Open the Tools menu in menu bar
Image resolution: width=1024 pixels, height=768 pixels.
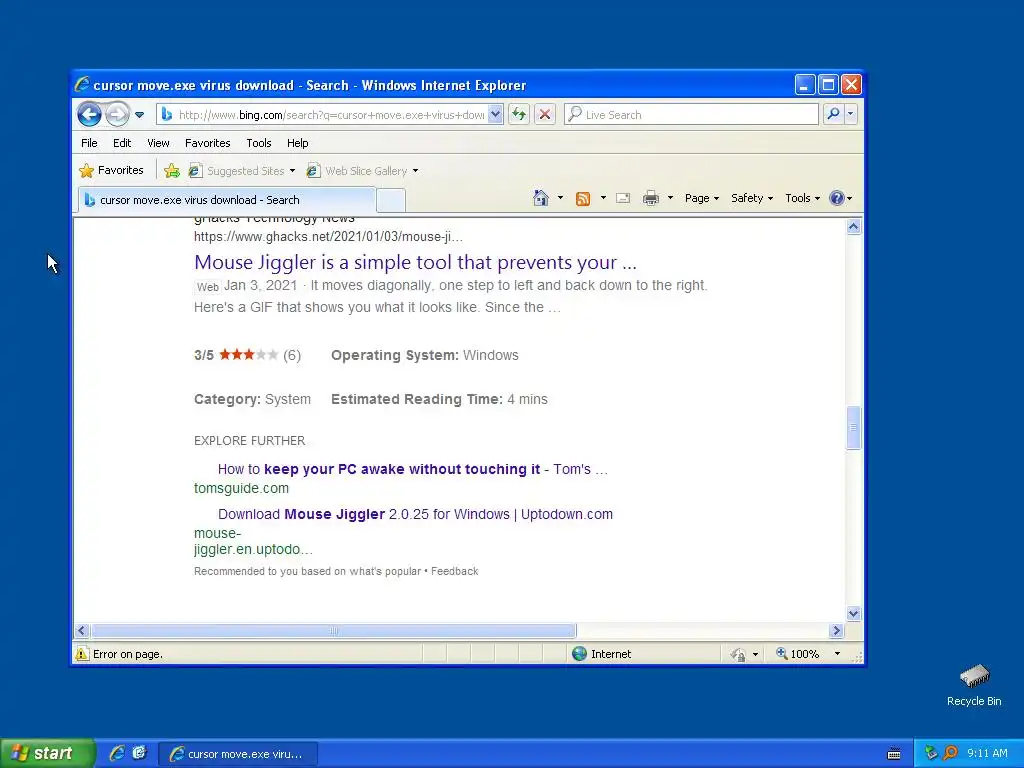point(259,143)
